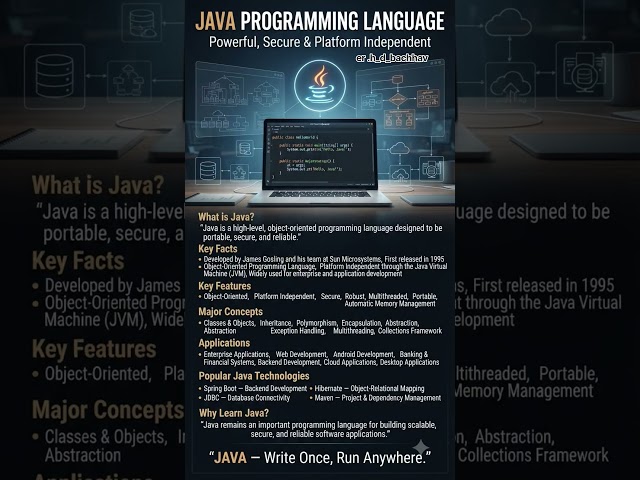640x480 pixels.
Task: Click the 'JAVA — Write Once, Run Anywhere.' slogan
Action: tap(320, 458)
